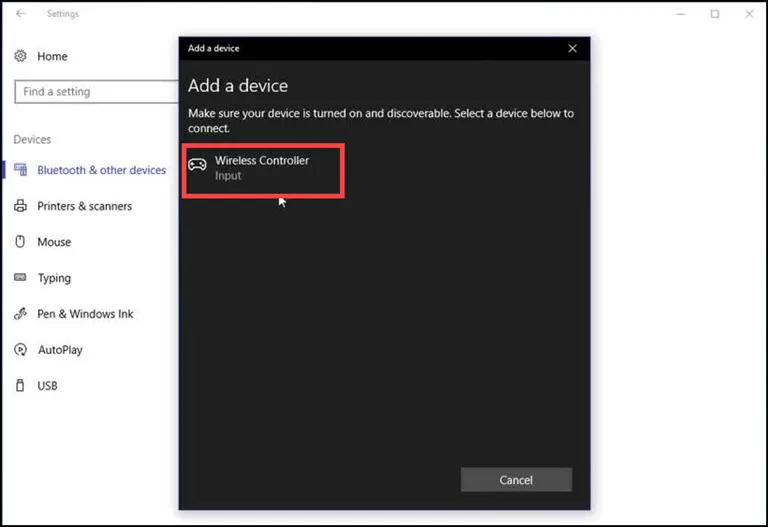Click the USB icon in the sidebar

20,386
